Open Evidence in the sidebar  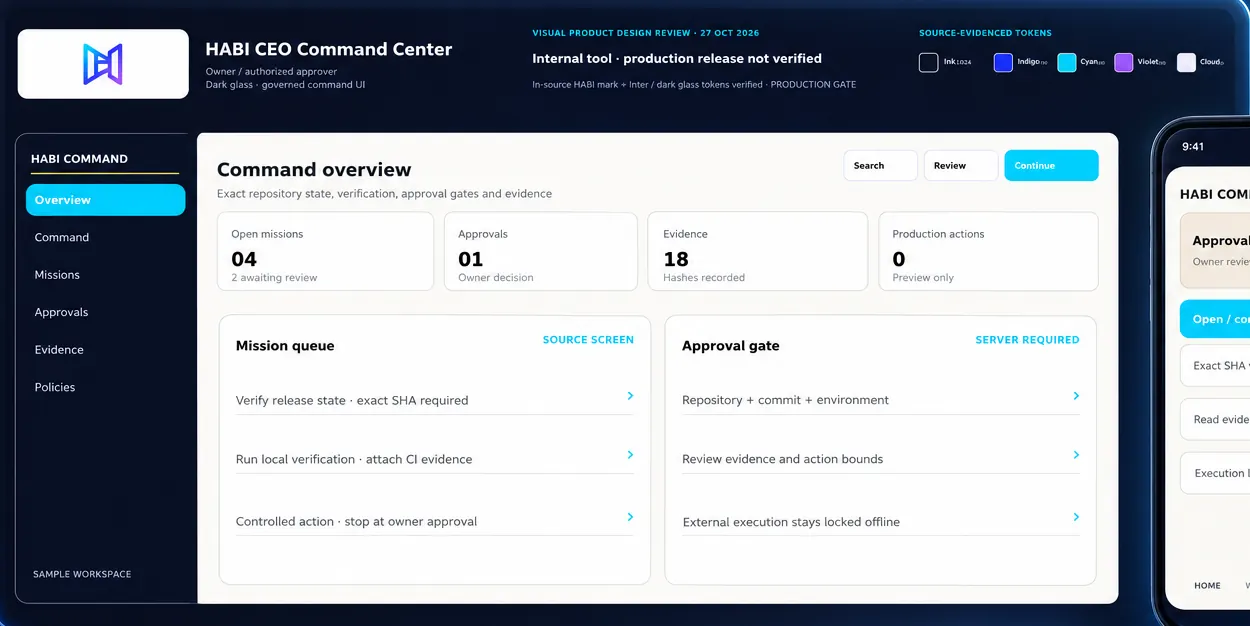[x=59, y=350]
